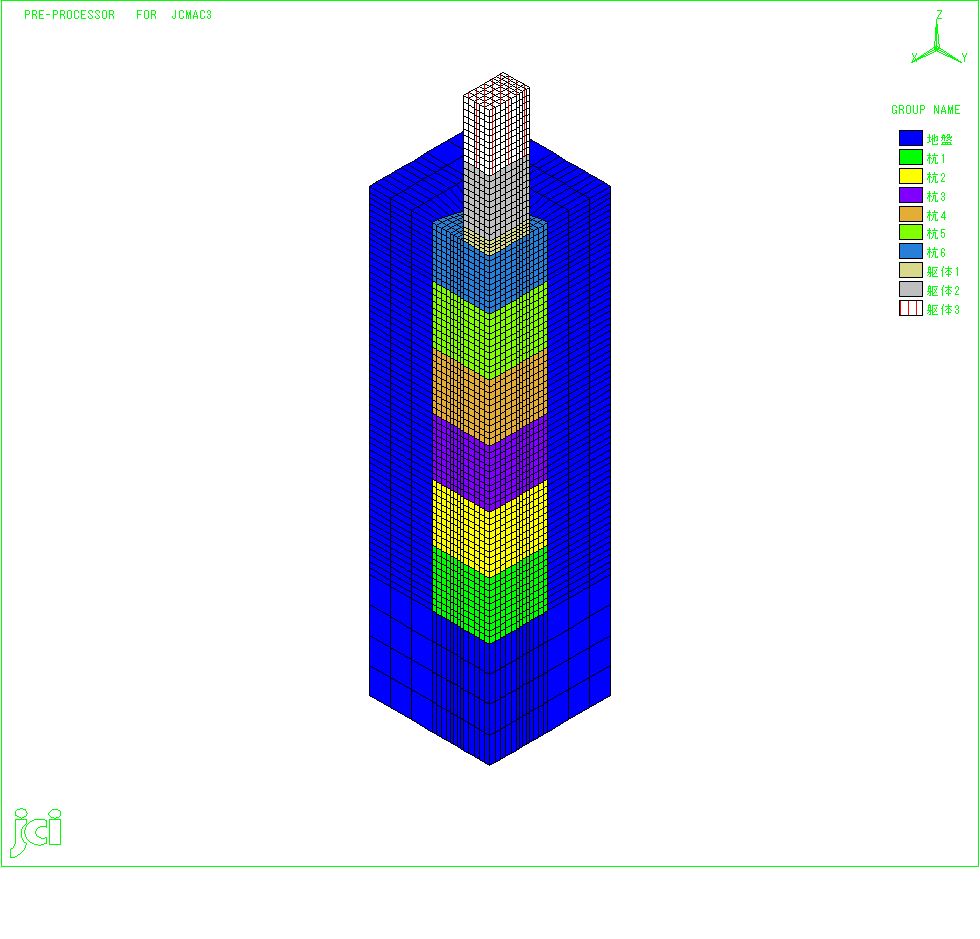Click the 杭3 legend label
This screenshot has height=939, width=980.
click(936, 196)
